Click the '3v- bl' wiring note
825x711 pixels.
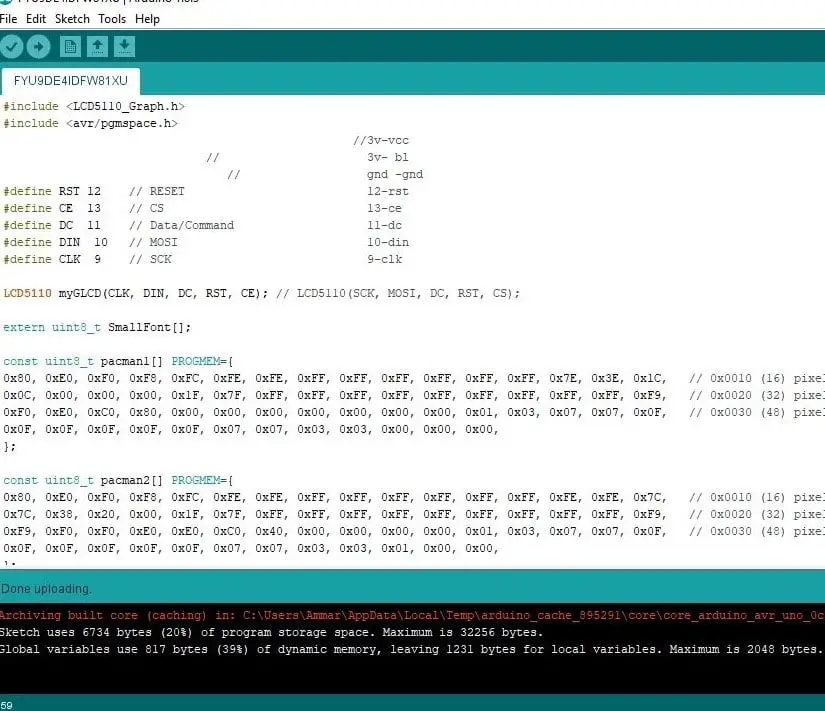pos(388,157)
